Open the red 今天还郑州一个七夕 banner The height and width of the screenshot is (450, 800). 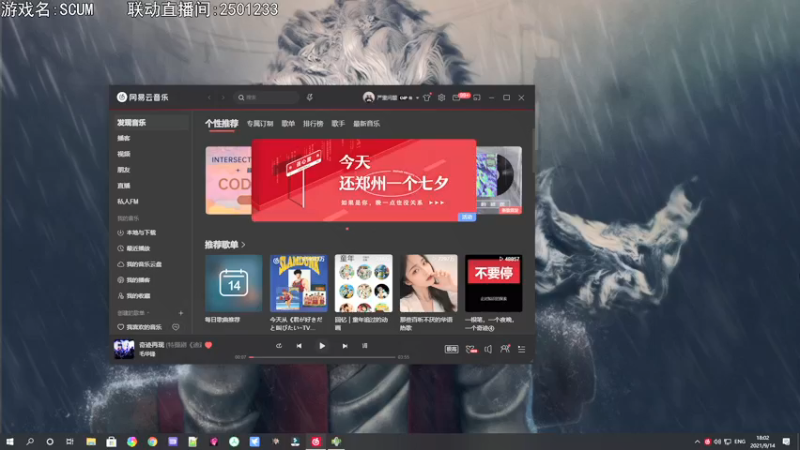point(364,180)
